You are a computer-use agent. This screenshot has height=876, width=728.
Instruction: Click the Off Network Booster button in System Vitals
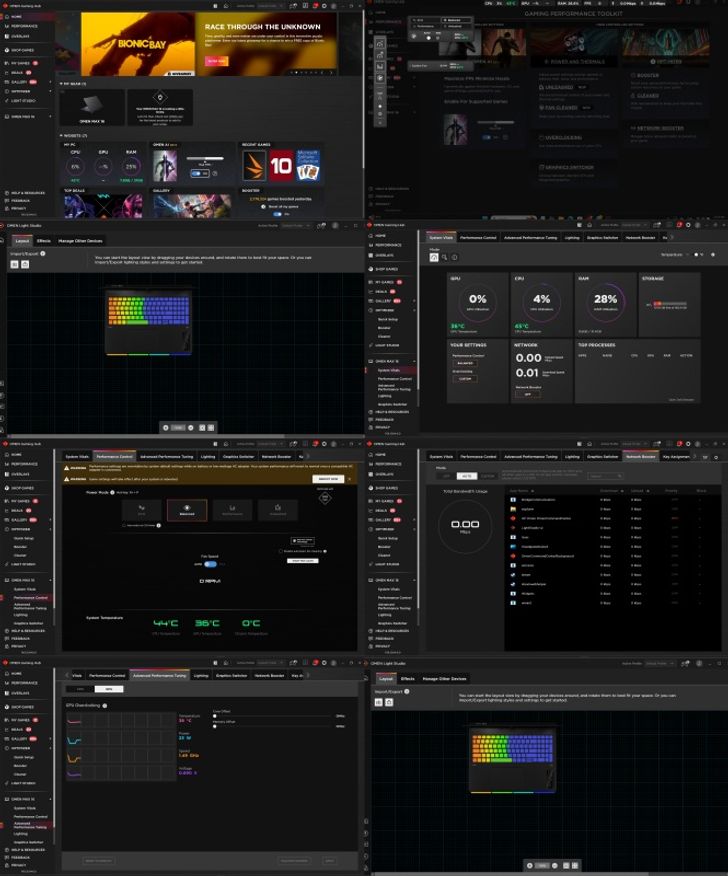(527, 394)
